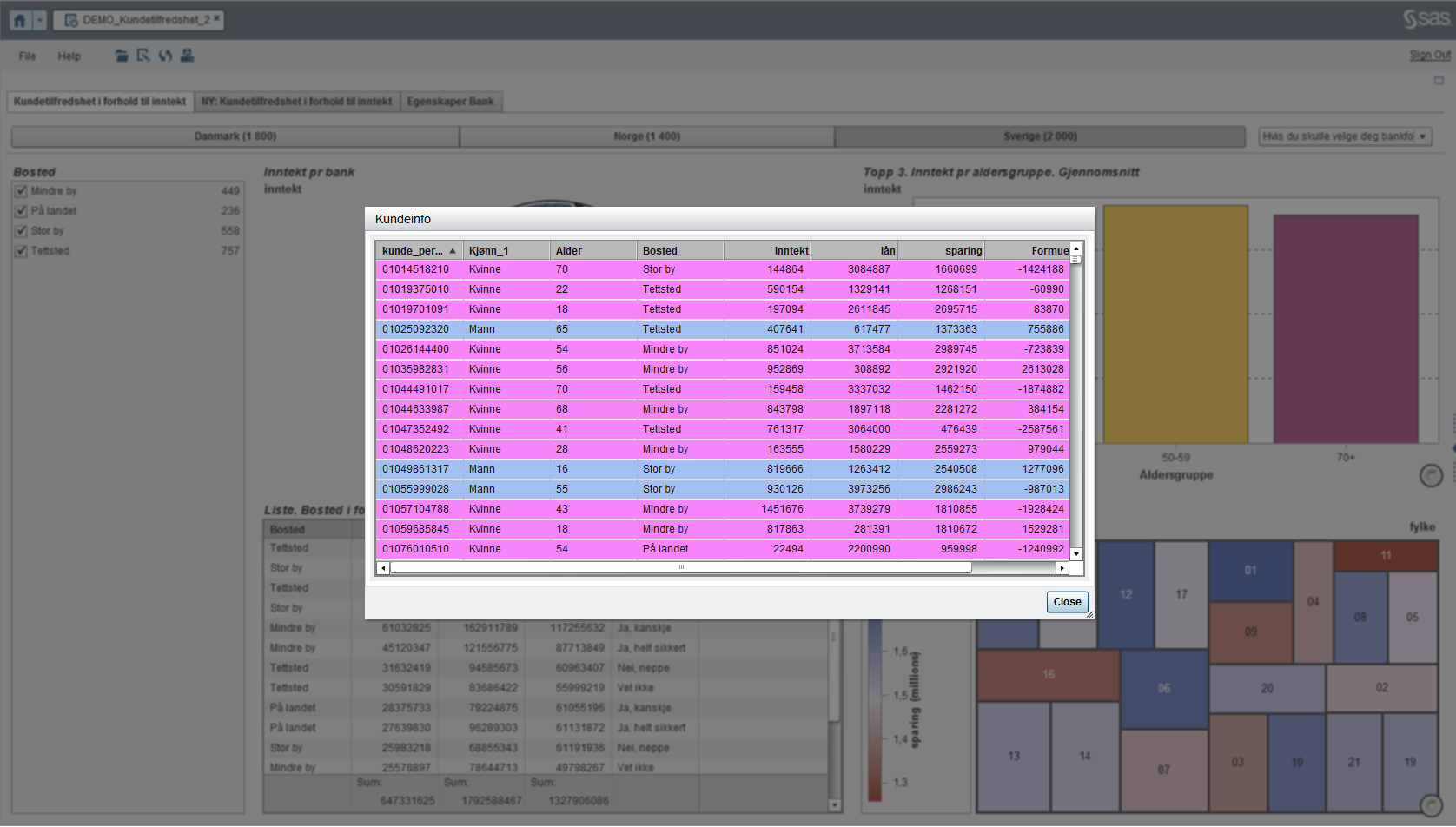The width and height of the screenshot is (1456, 827).
Task: Toggle the Stor by checkbox
Action: [x=21, y=231]
